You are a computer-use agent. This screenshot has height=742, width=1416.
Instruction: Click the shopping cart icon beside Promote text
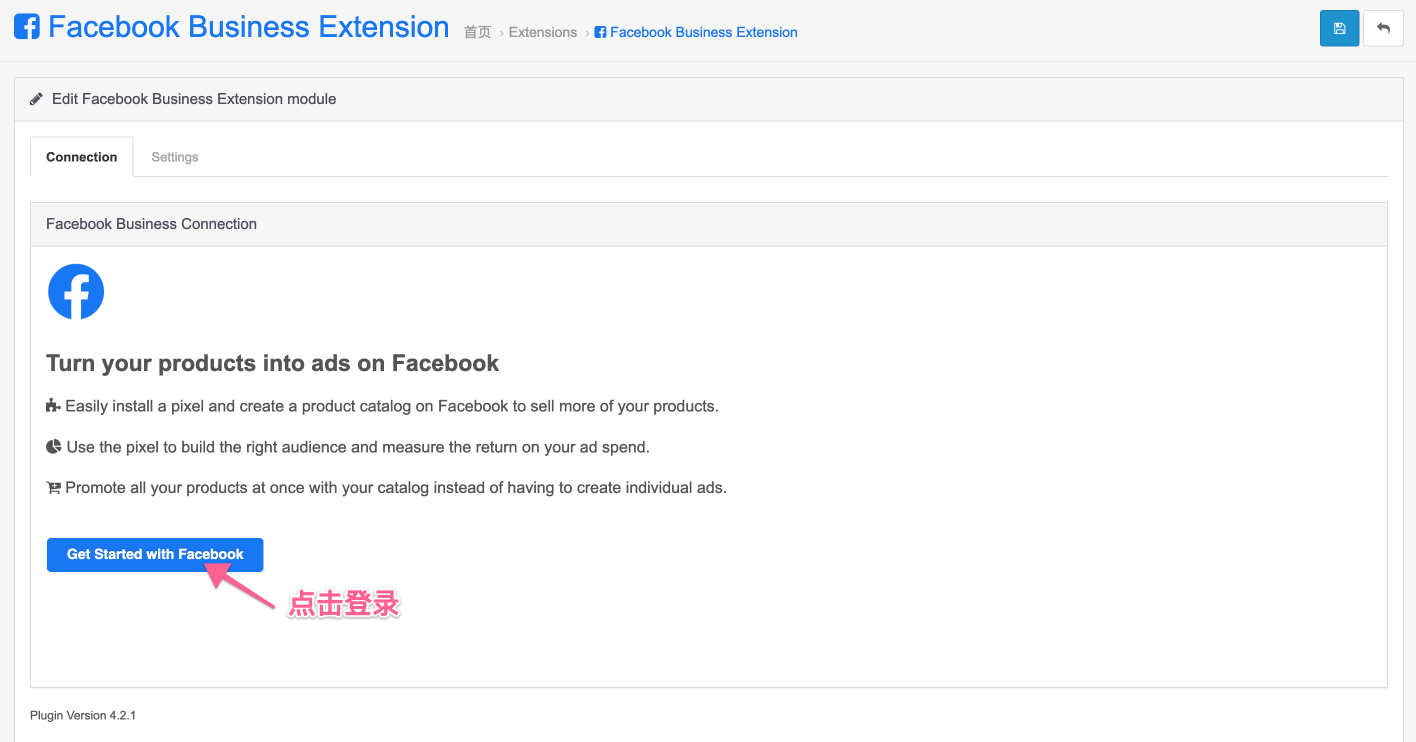pos(54,488)
